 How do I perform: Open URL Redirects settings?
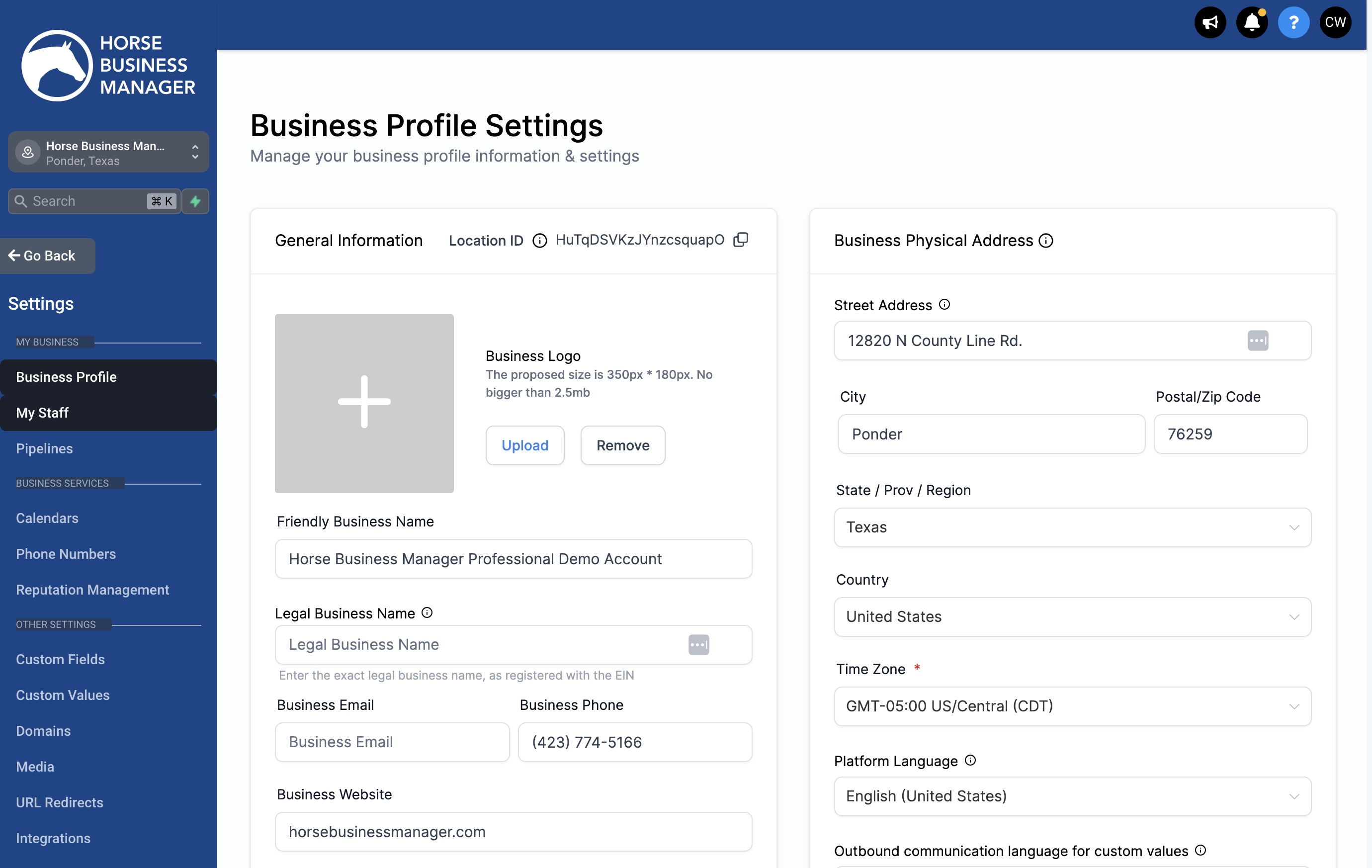(60, 803)
